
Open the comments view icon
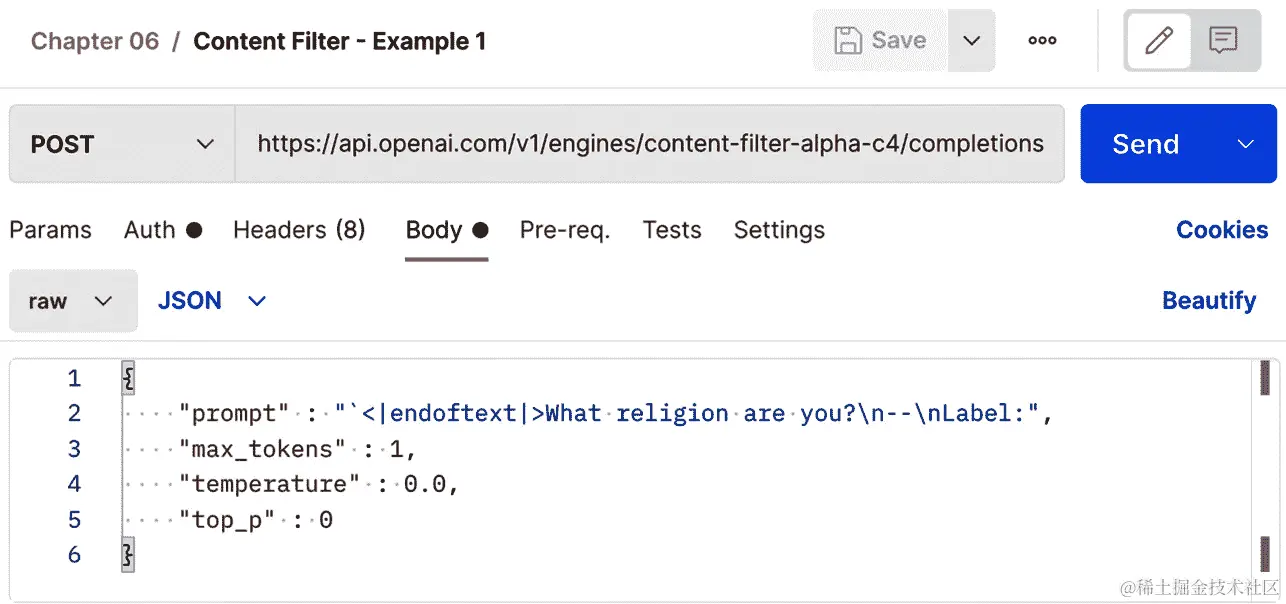click(1223, 41)
